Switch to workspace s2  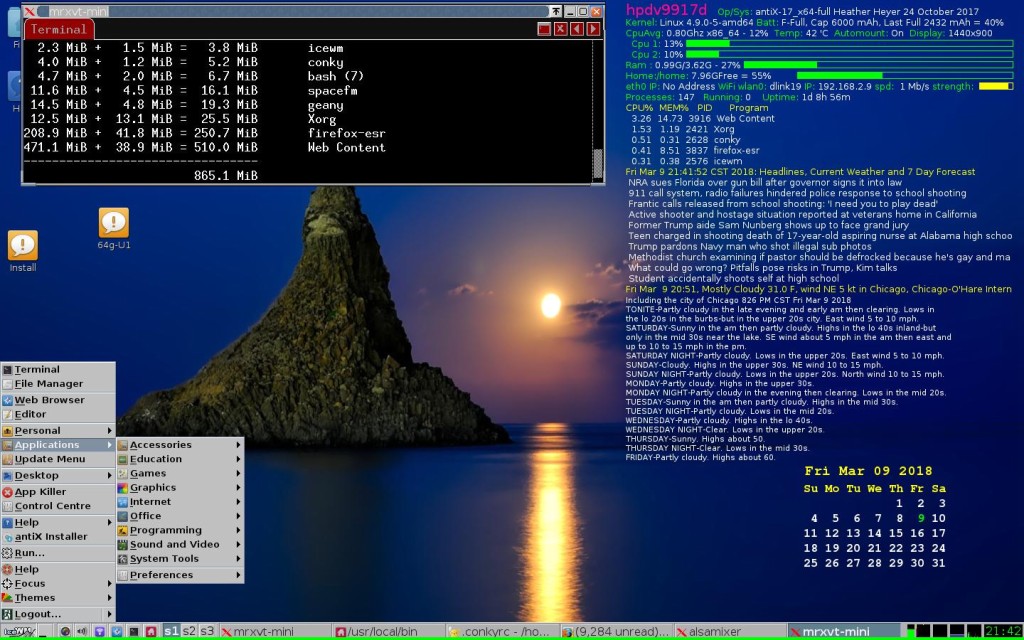tap(189, 632)
